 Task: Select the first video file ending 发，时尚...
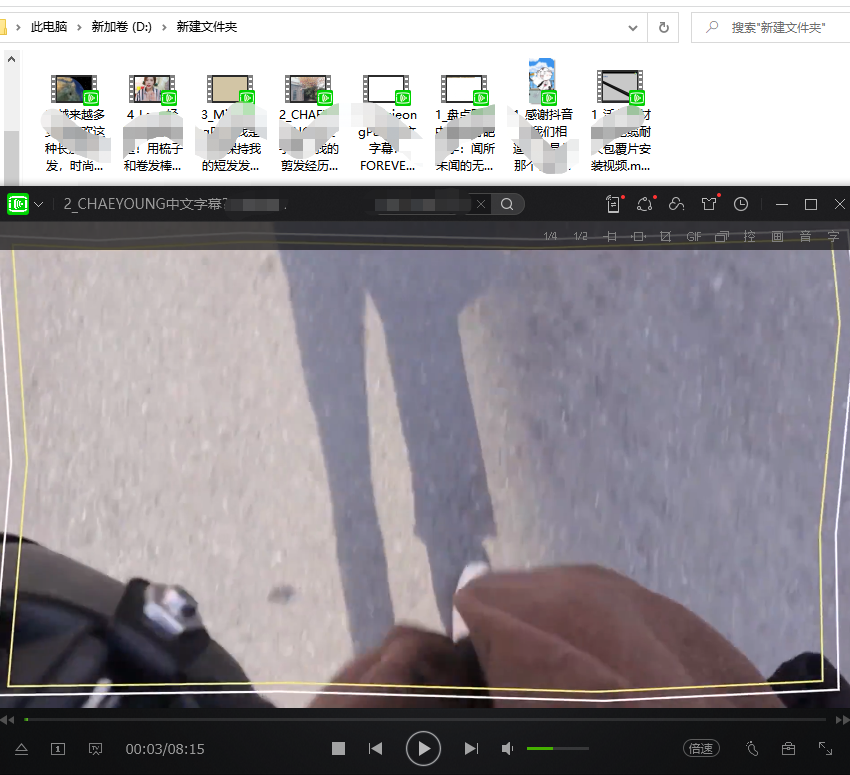[x=74, y=124]
